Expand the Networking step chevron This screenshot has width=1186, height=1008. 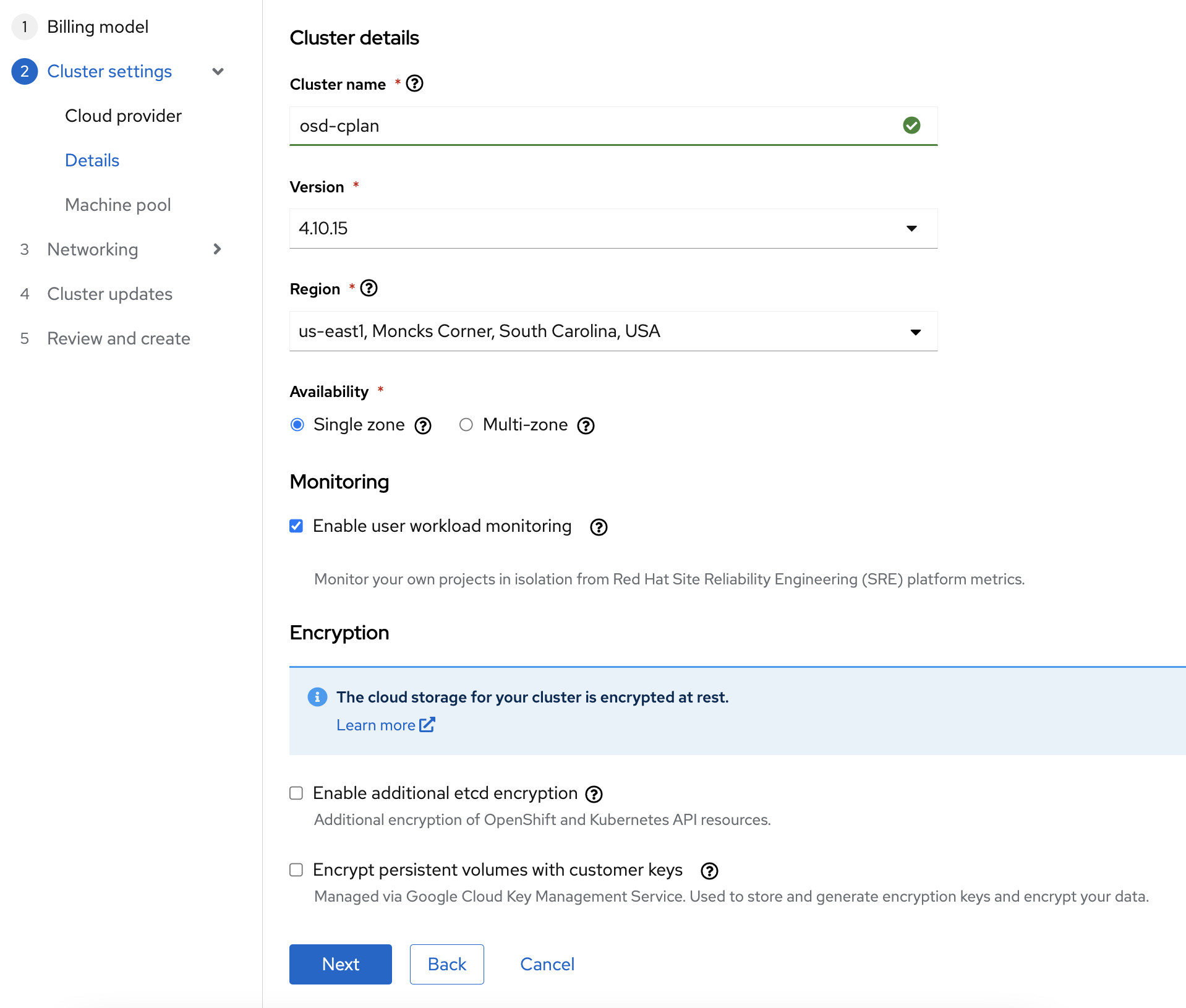point(217,249)
